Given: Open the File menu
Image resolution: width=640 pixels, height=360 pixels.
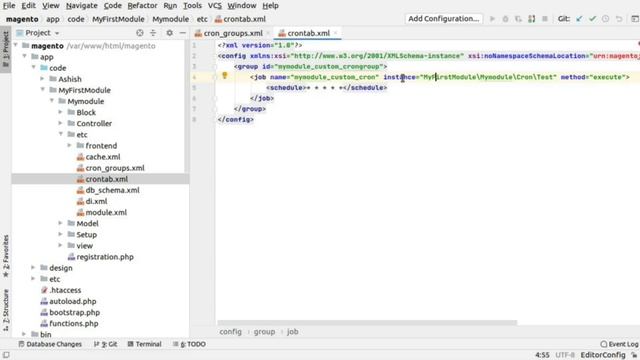Looking at the screenshot, I should 9,6.
